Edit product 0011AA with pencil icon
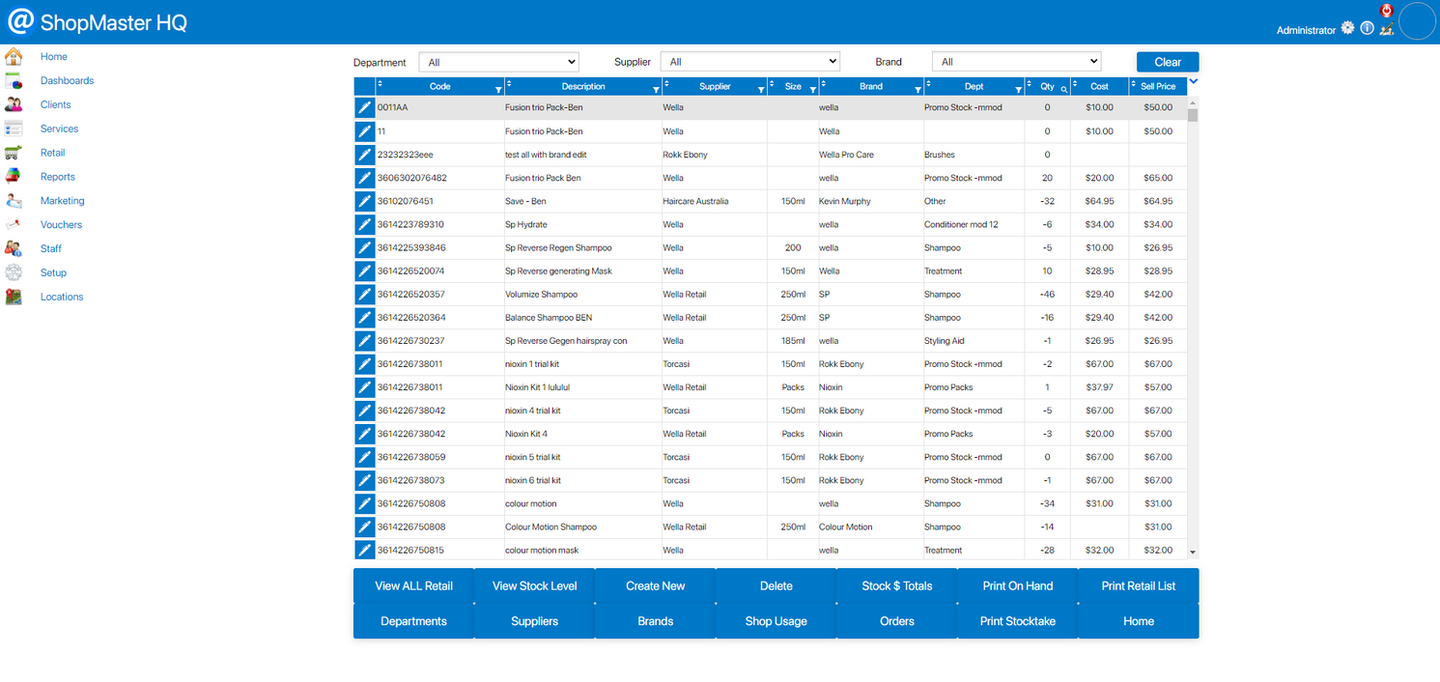This screenshot has height=682, width=1440. [x=365, y=108]
